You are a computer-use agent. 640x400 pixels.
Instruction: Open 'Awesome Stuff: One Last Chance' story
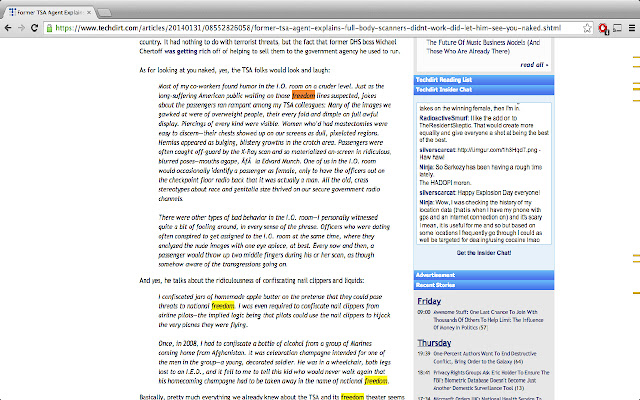[x=488, y=320]
